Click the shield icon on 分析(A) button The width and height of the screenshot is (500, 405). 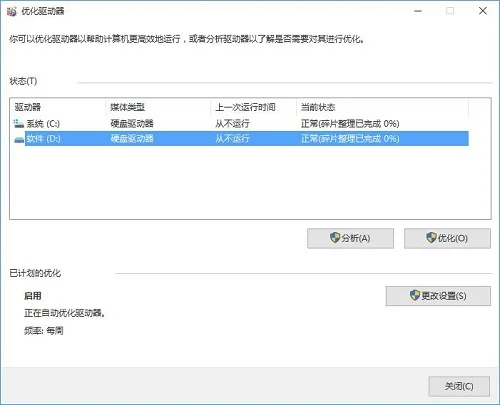tap(335, 238)
